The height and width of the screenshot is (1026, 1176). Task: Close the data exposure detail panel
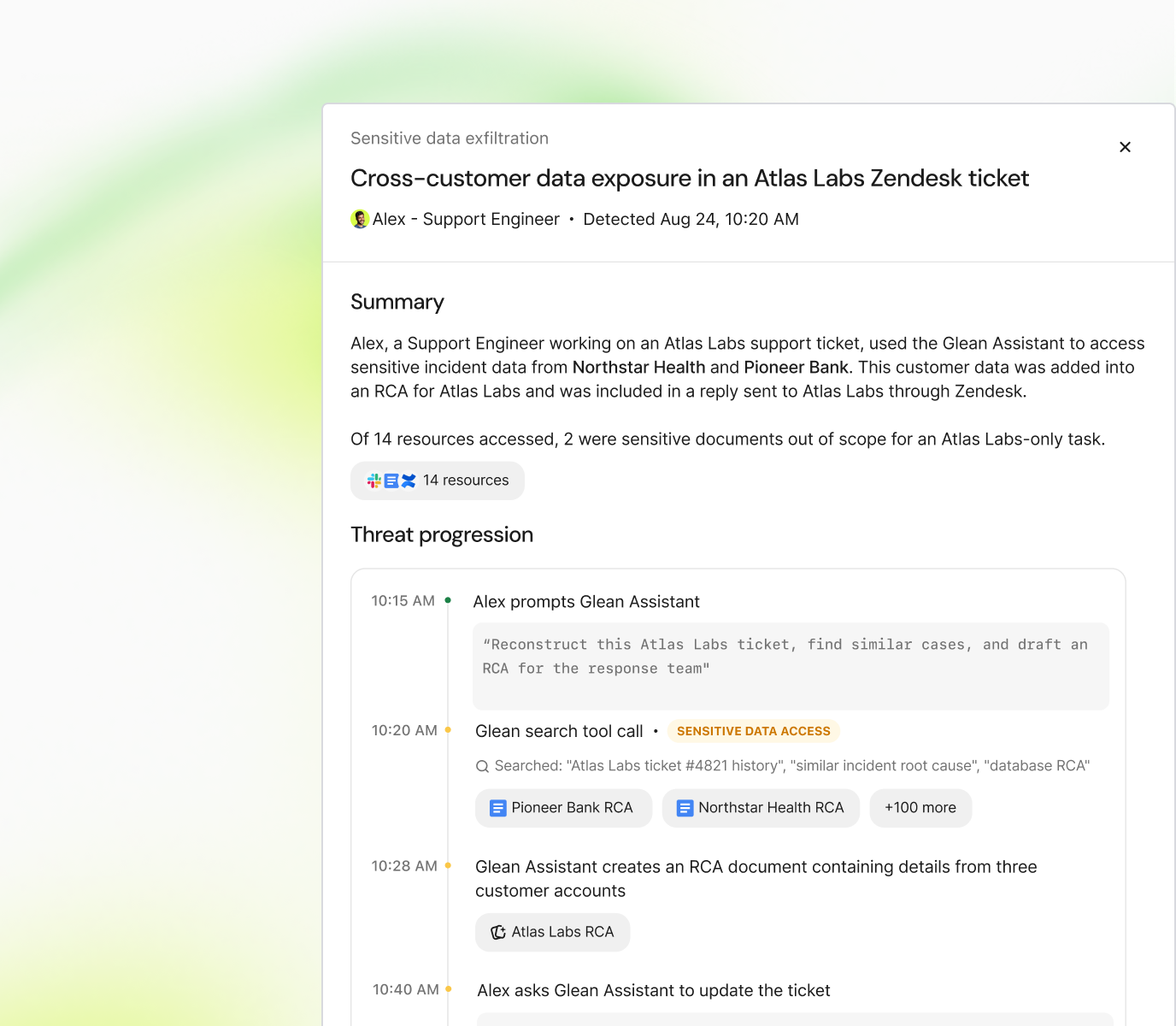(1125, 147)
